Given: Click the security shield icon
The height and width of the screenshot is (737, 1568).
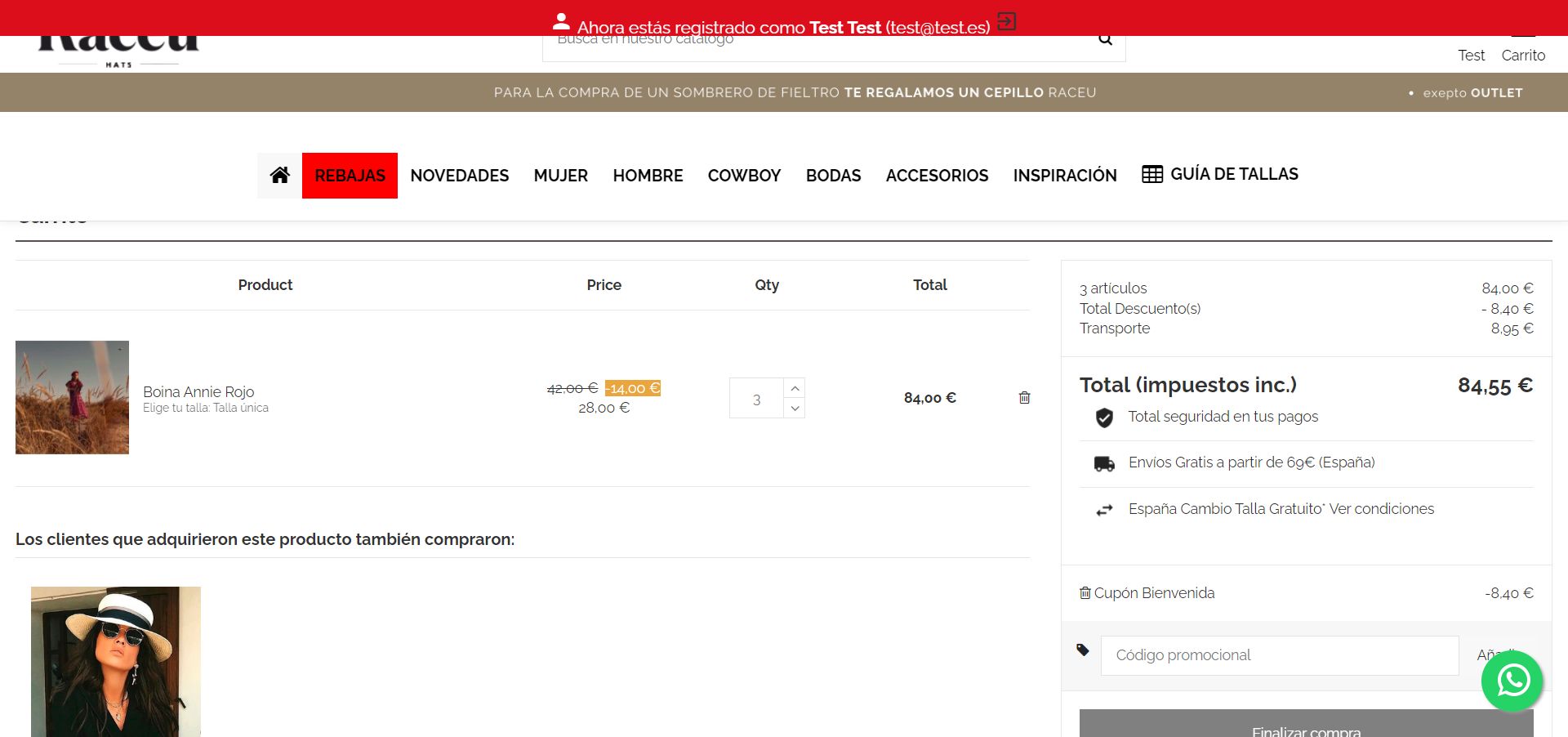Looking at the screenshot, I should pyautogui.click(x=1104, y=418).
